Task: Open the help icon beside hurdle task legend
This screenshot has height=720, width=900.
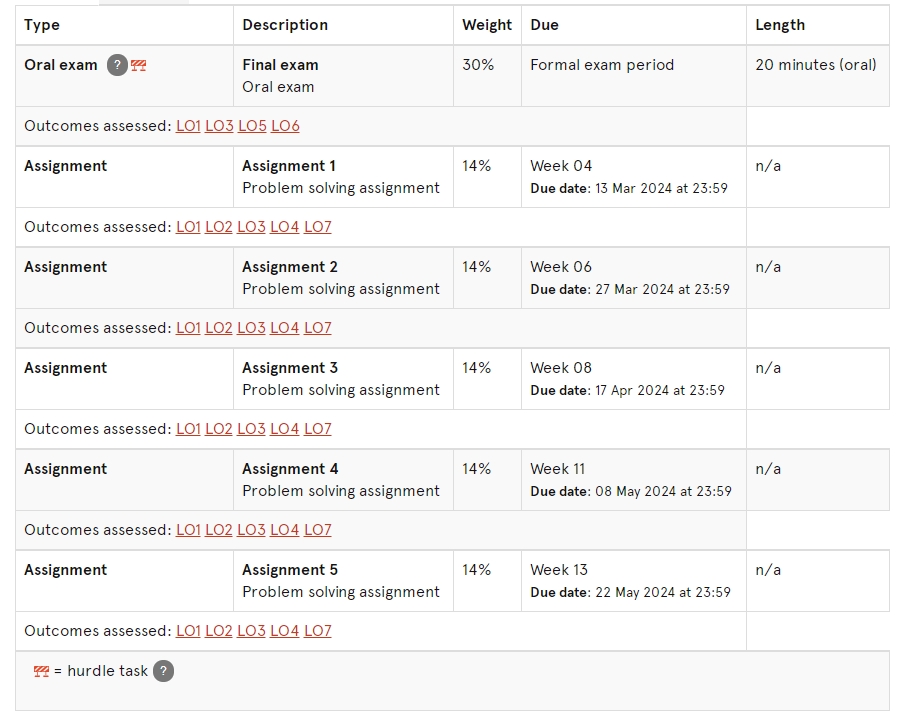Action: click(164, 671)
